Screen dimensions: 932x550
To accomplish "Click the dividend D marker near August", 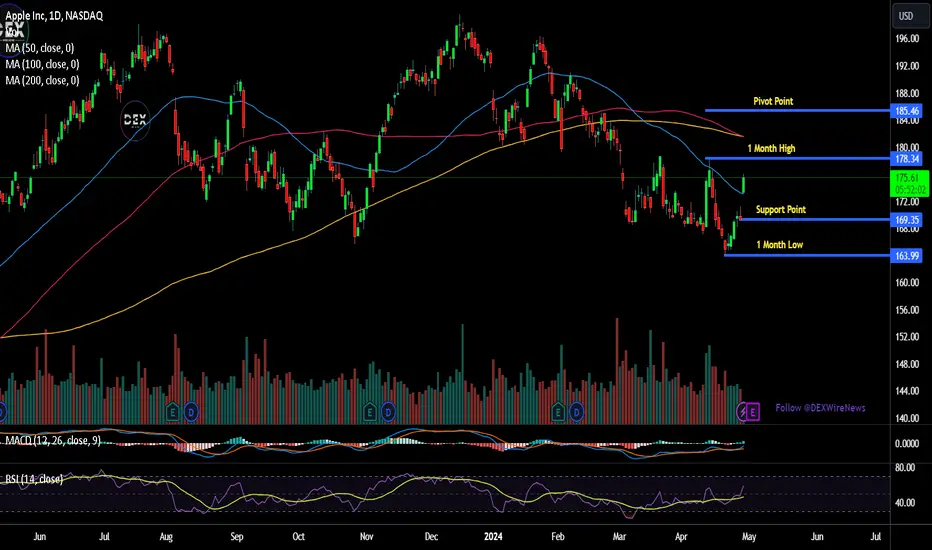I will (x=191, y=411).
